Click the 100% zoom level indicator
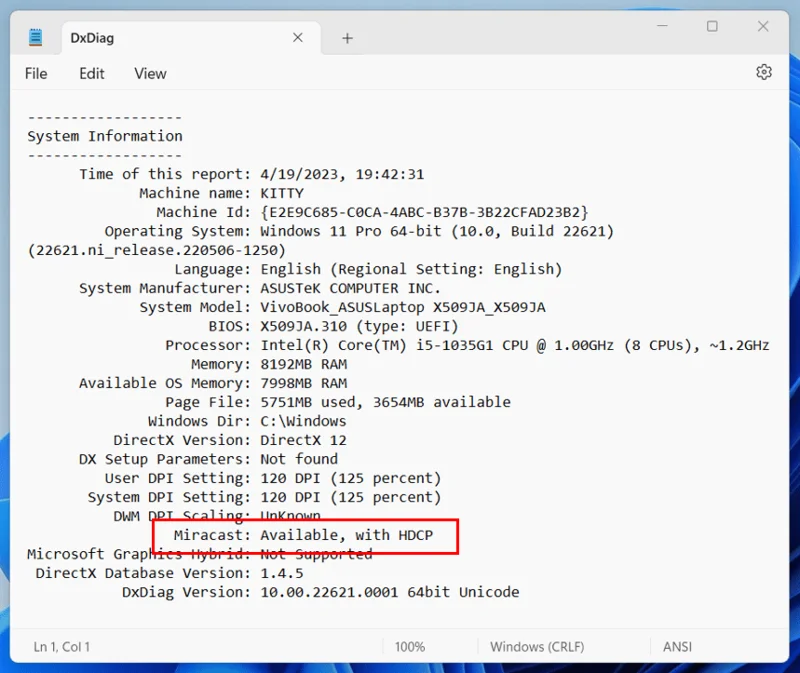This screenshot has height=673, width=800. point(410,647)
